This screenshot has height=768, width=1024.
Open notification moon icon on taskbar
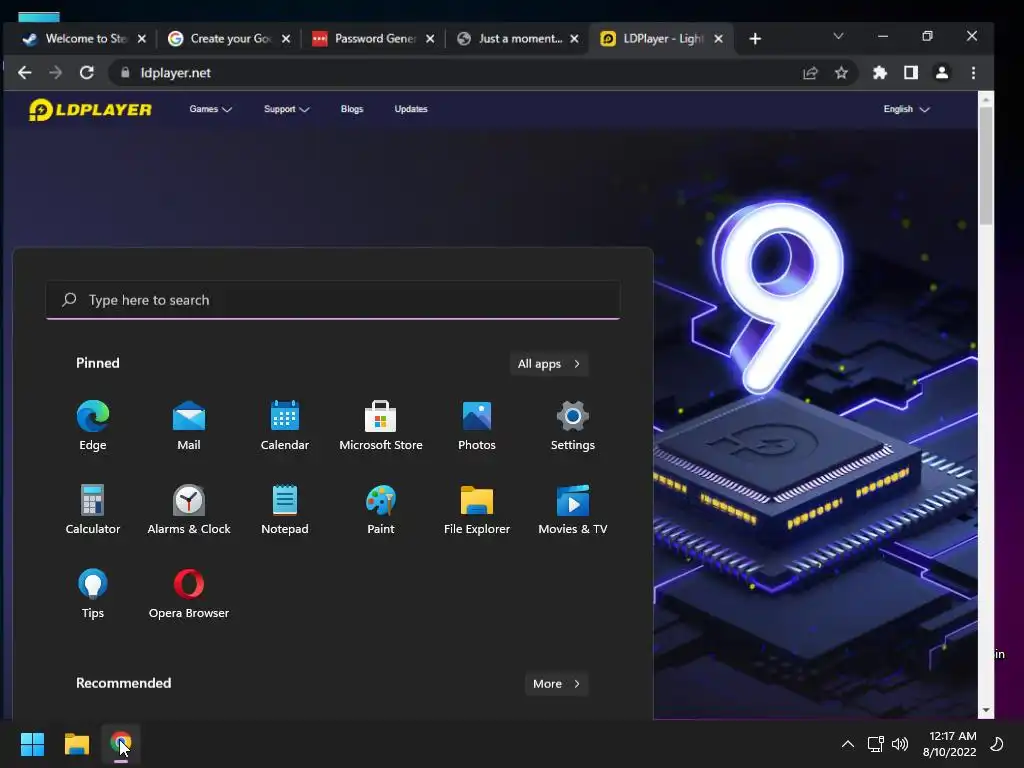pyautogui.click(x=997, y=744)
